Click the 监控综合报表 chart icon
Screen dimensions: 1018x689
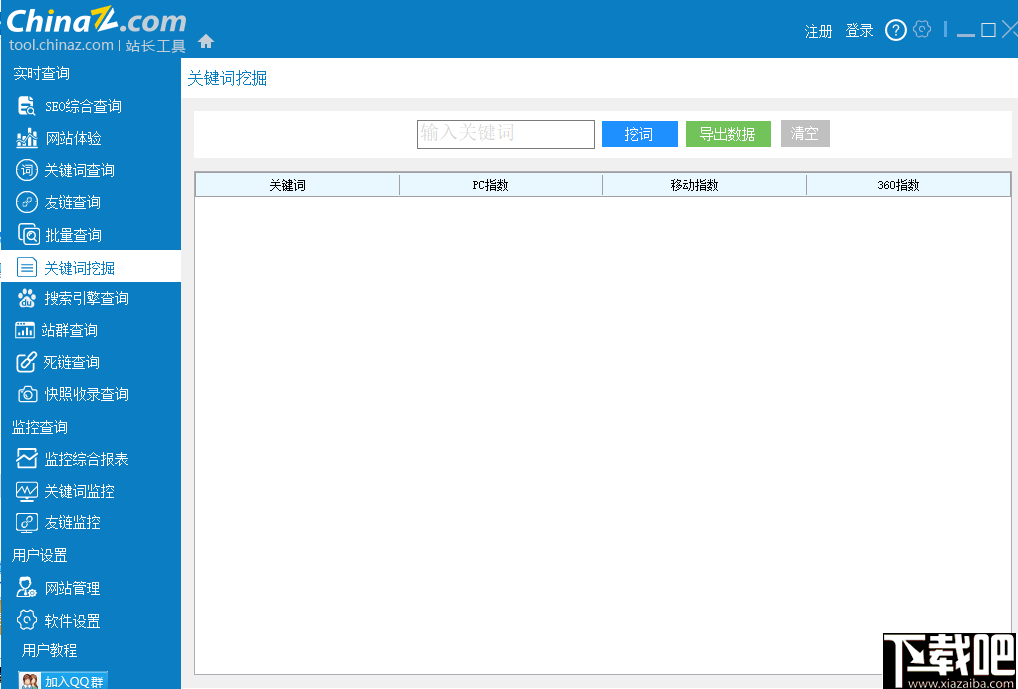click(27, 458)
